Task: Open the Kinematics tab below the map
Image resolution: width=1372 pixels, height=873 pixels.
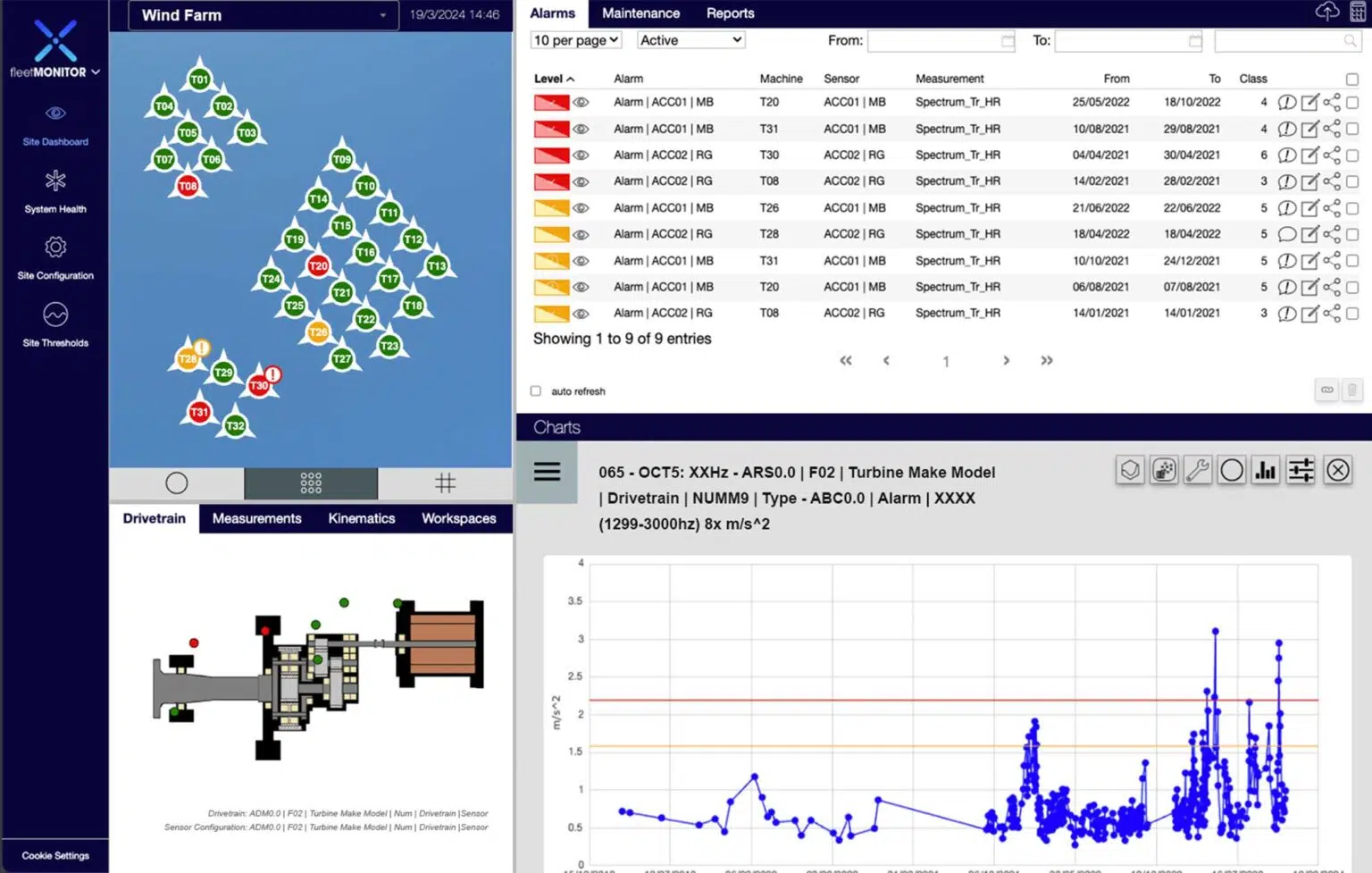Action: 361,518
